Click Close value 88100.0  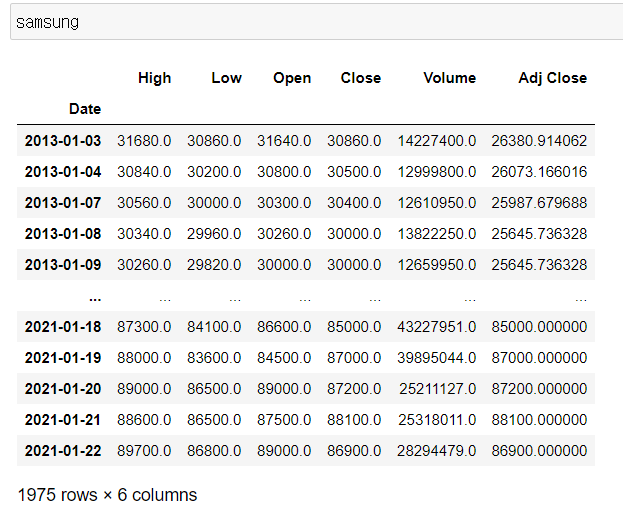tap(354, 420)
